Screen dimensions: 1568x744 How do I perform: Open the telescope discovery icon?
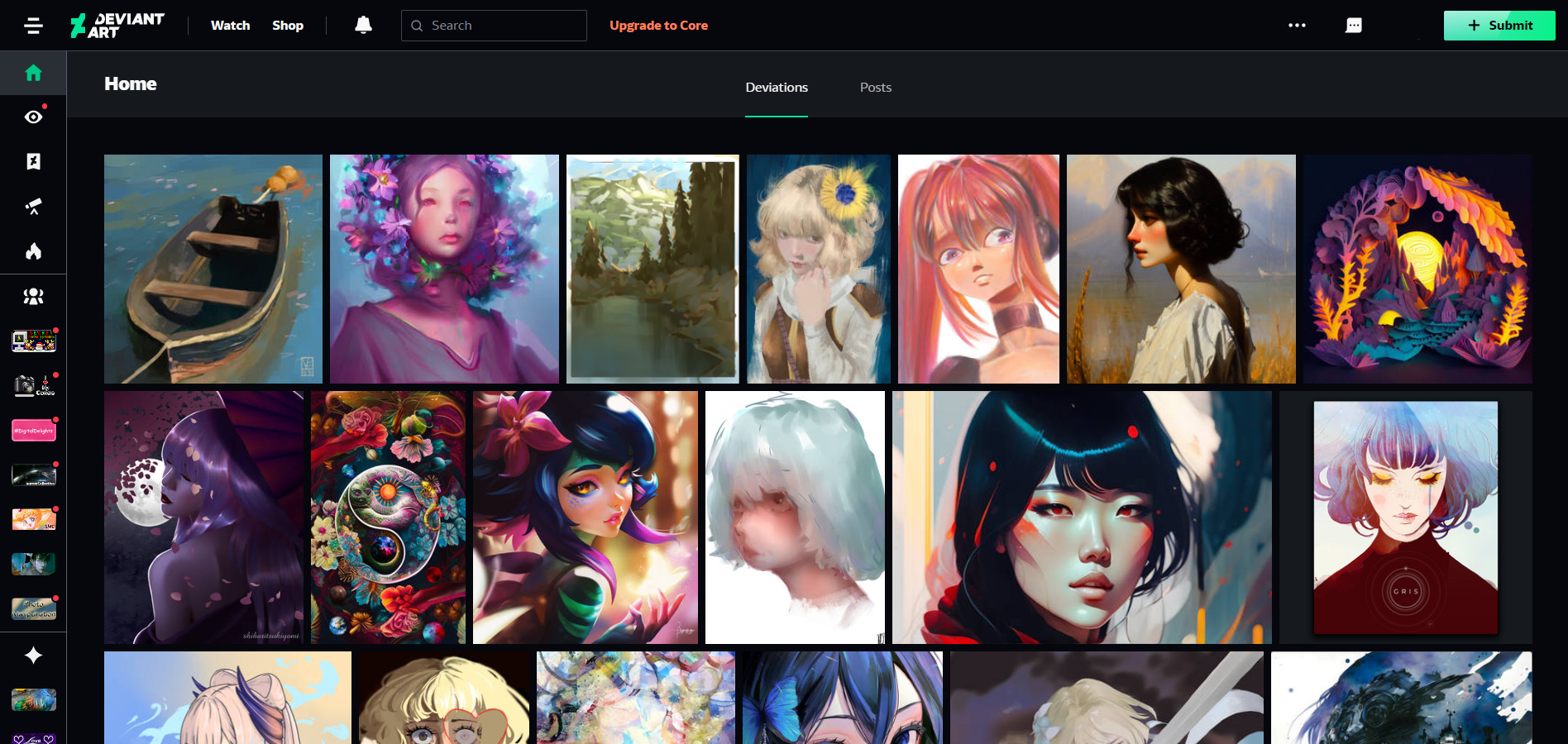point(33,206)
